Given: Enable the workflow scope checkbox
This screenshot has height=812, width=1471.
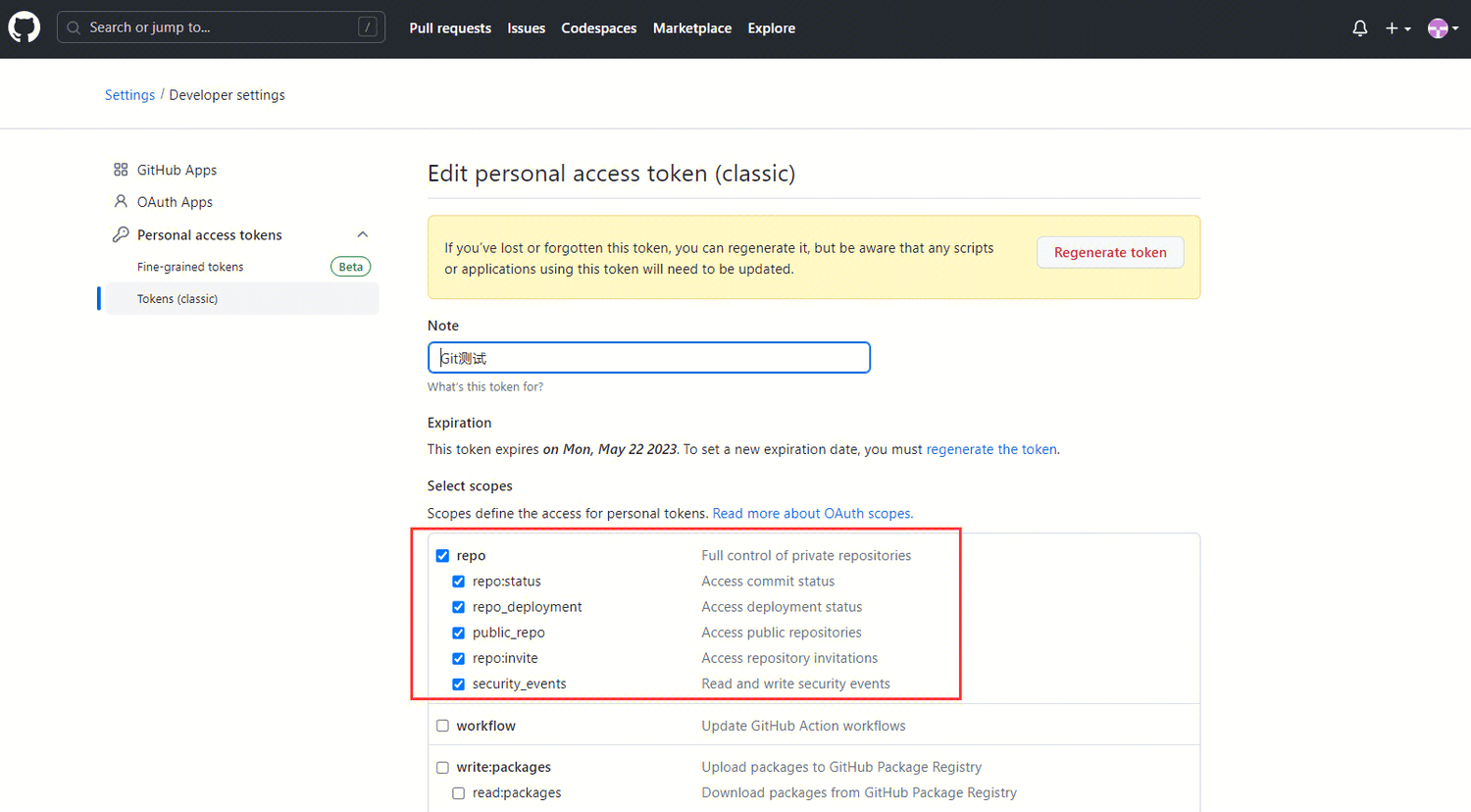Looking at the screenshot, I should click(x=442, y=726).
